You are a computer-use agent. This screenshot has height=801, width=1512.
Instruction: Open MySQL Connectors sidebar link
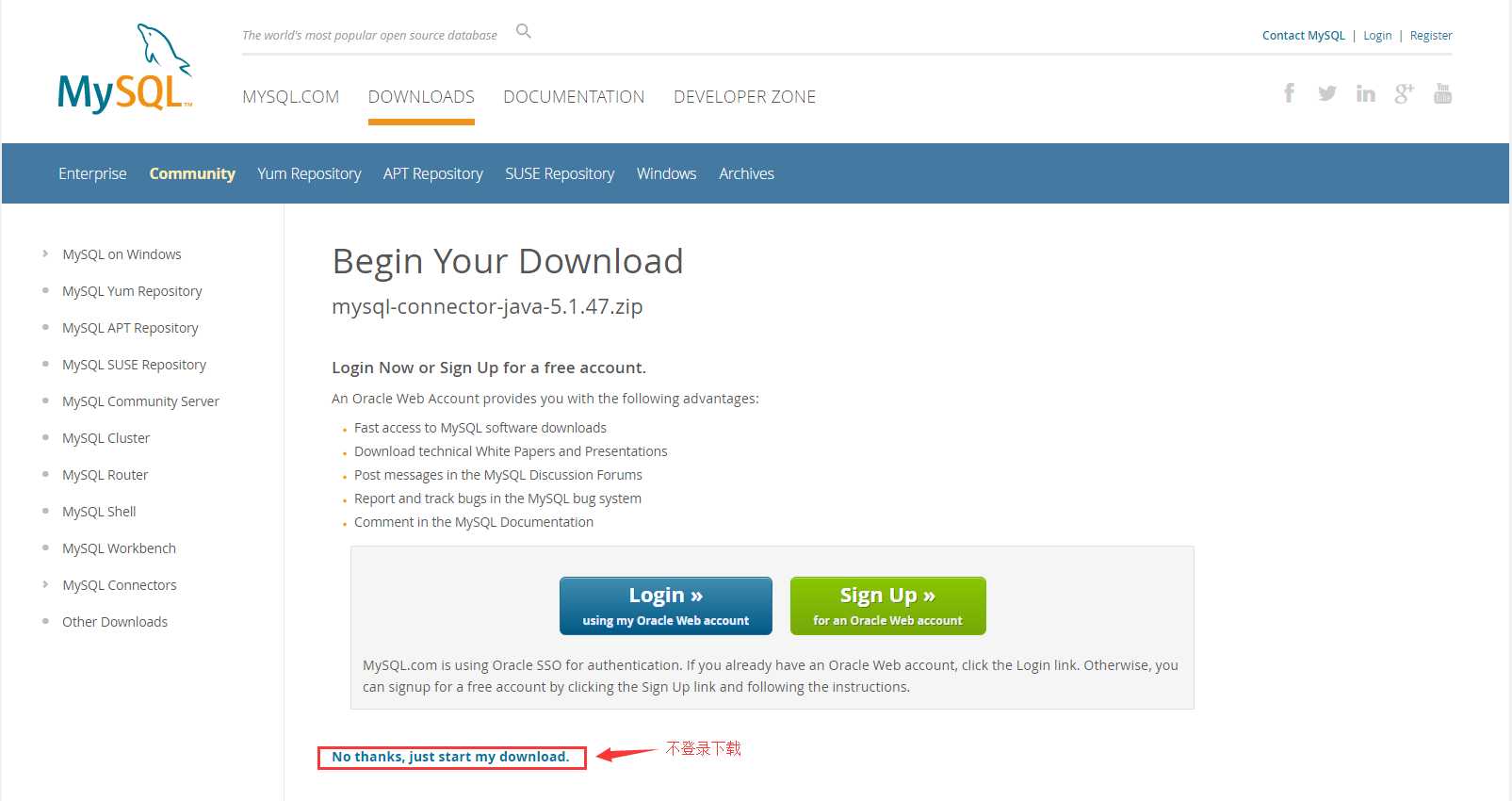119,585
